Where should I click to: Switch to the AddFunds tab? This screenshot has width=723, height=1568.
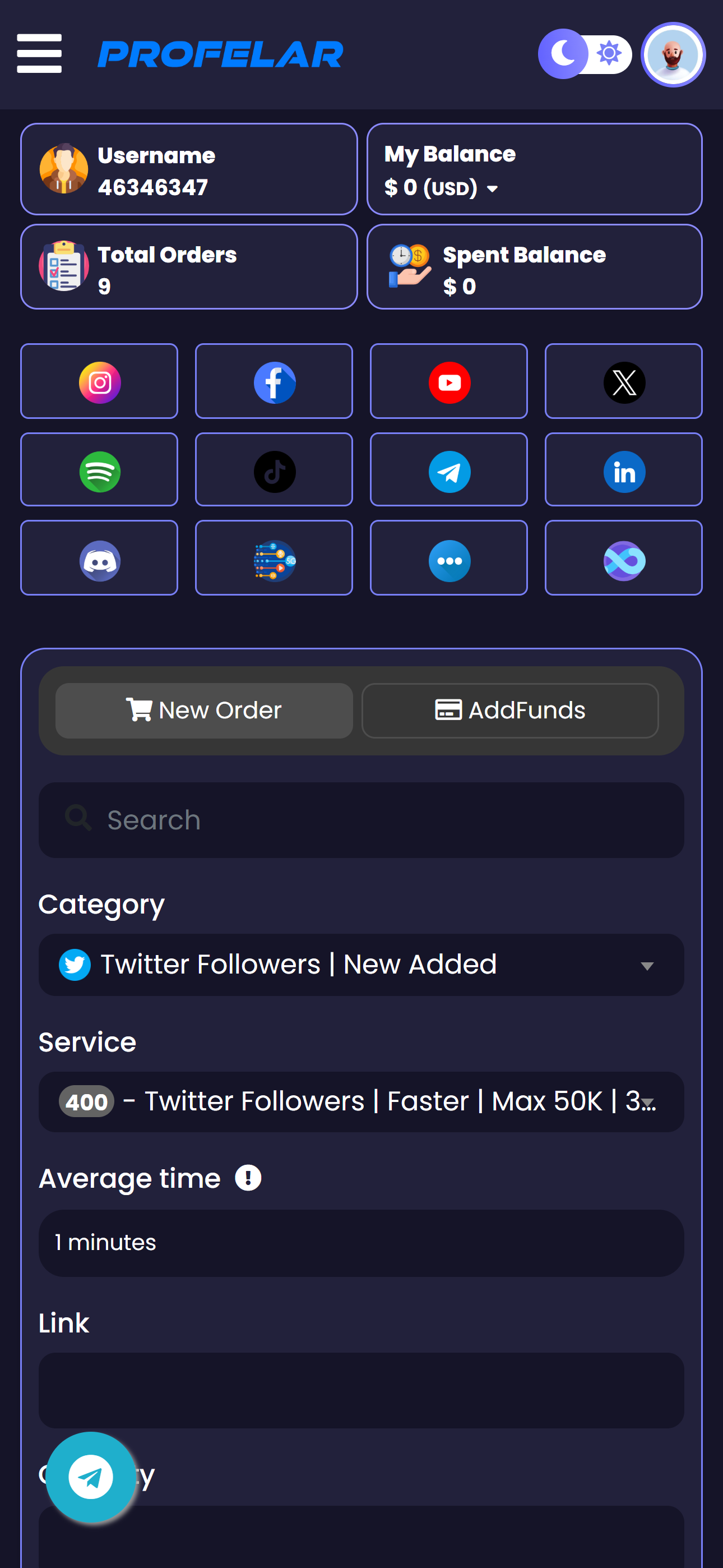pos(510,711)
